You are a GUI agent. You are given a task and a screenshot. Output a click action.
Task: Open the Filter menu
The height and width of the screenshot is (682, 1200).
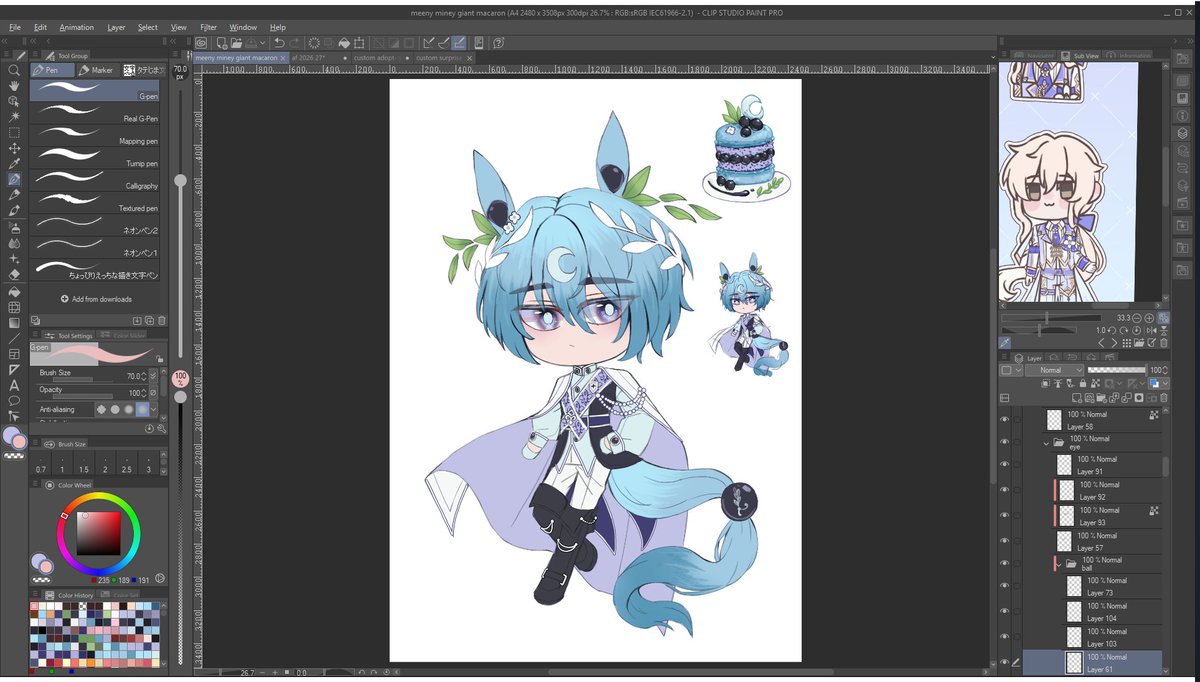click(208, 27)
